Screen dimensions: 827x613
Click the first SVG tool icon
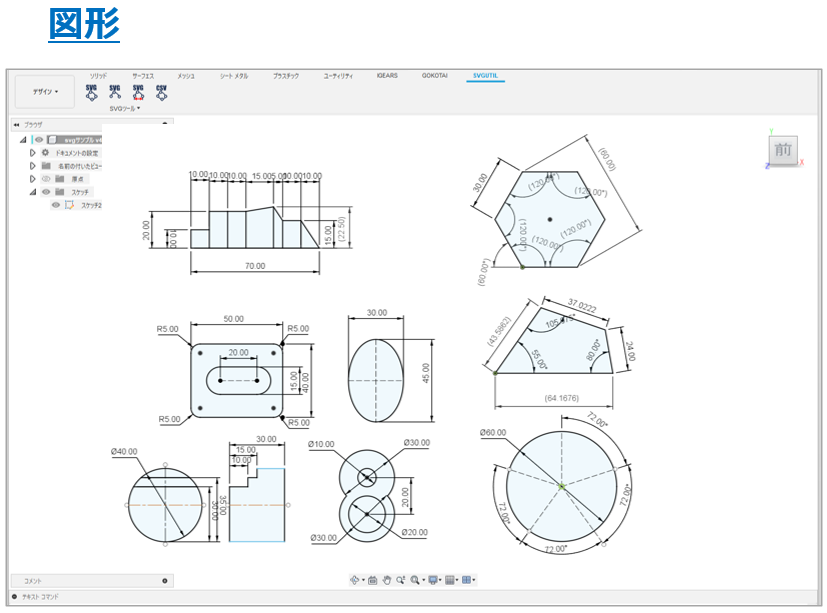(x=92, y=92)
